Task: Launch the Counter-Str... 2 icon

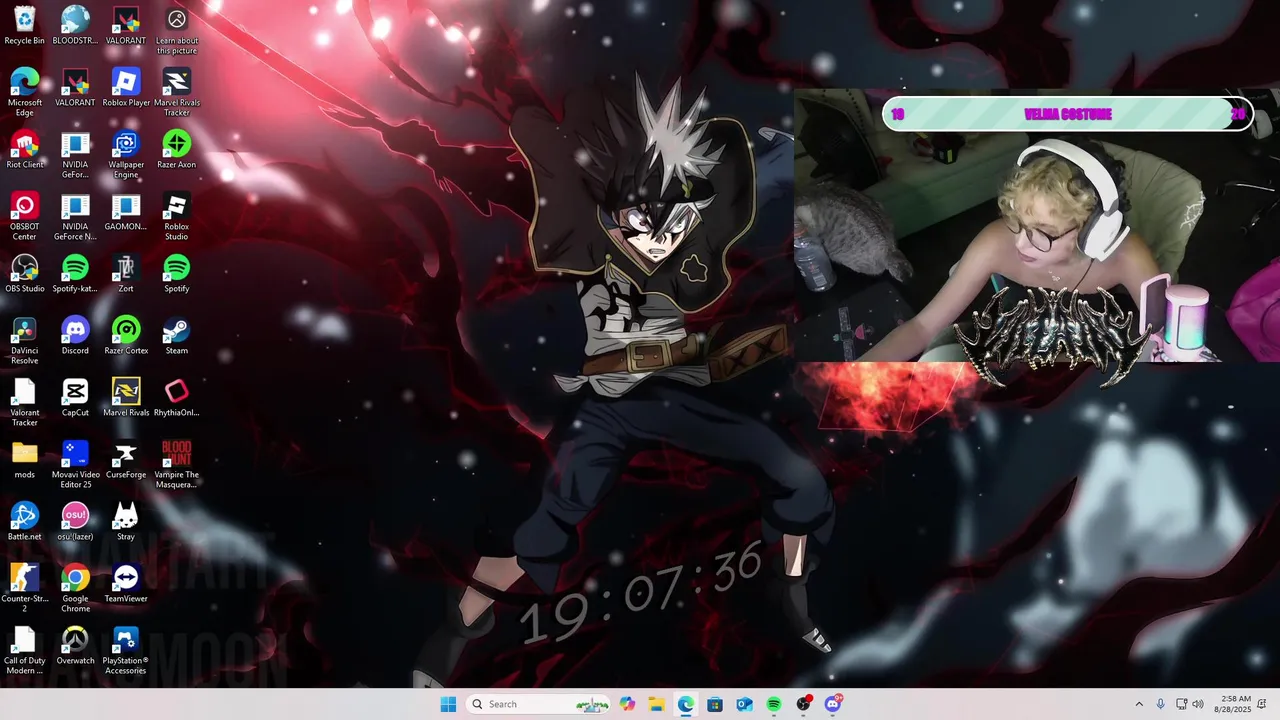Action: (24, 589)
